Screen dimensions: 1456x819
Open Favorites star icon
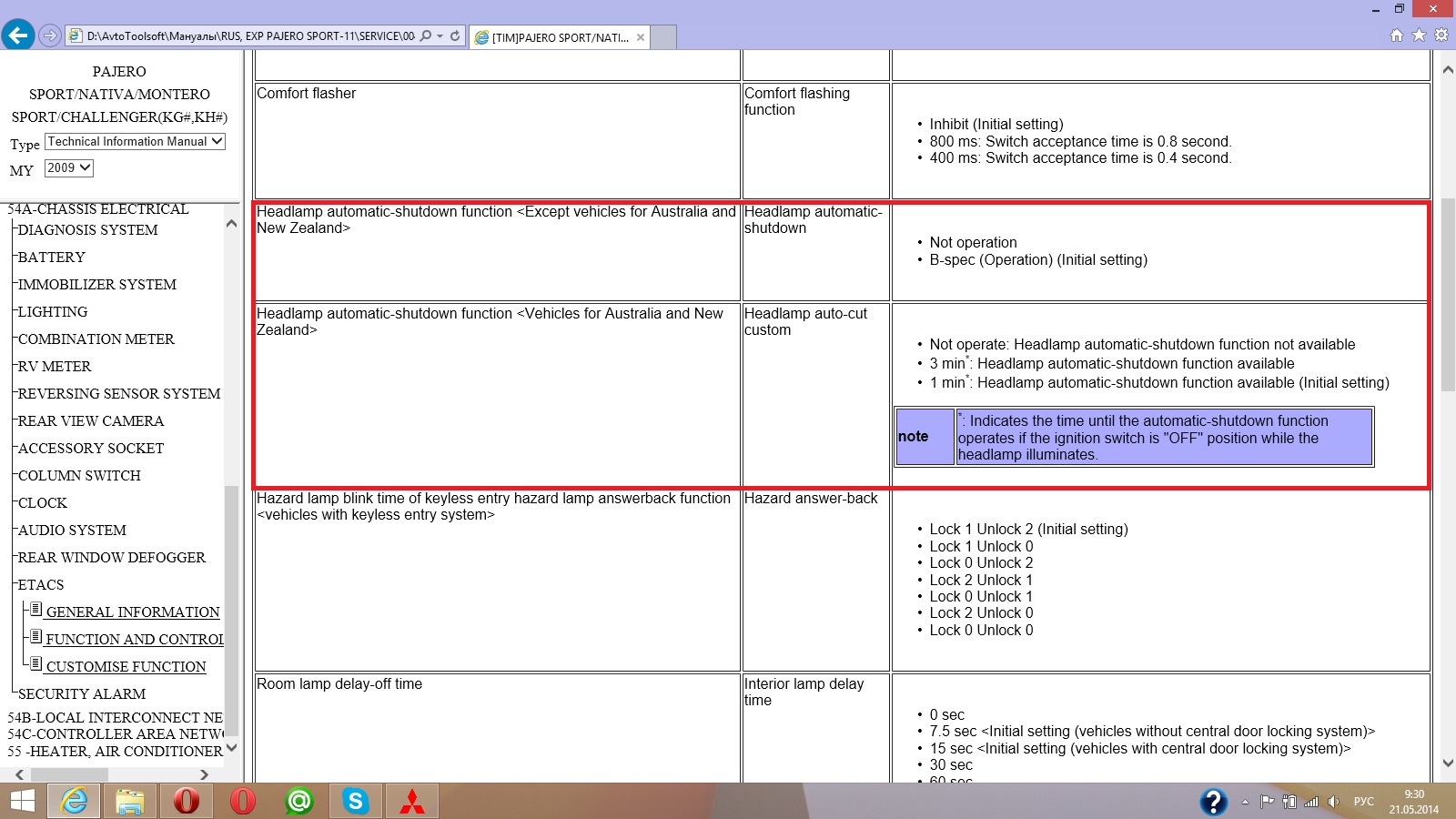pos(1419,35)
